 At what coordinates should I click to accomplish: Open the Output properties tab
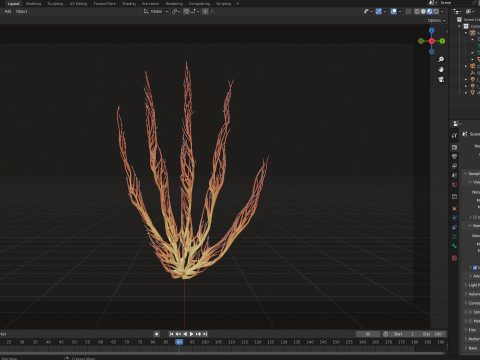click(454, 156)
